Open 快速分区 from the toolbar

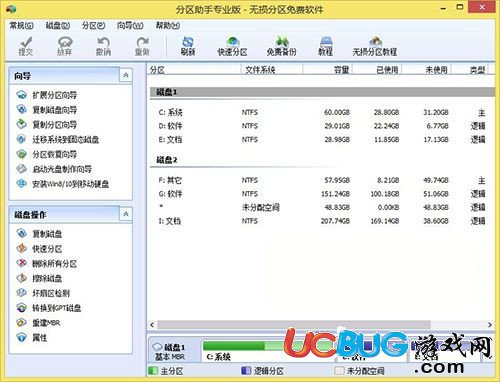pyautogui.click(x=232, y=46)
